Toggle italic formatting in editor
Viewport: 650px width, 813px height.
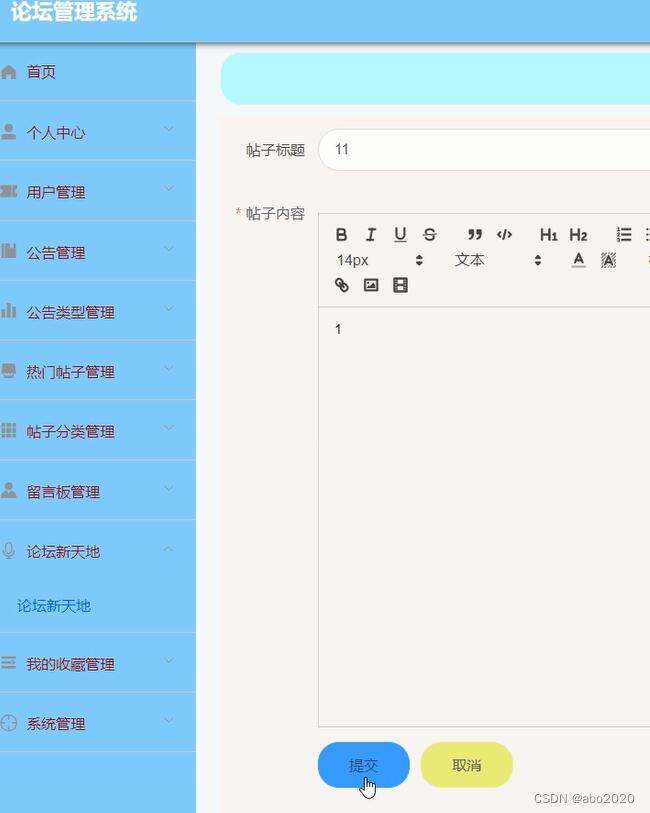[x=371, y=235]
